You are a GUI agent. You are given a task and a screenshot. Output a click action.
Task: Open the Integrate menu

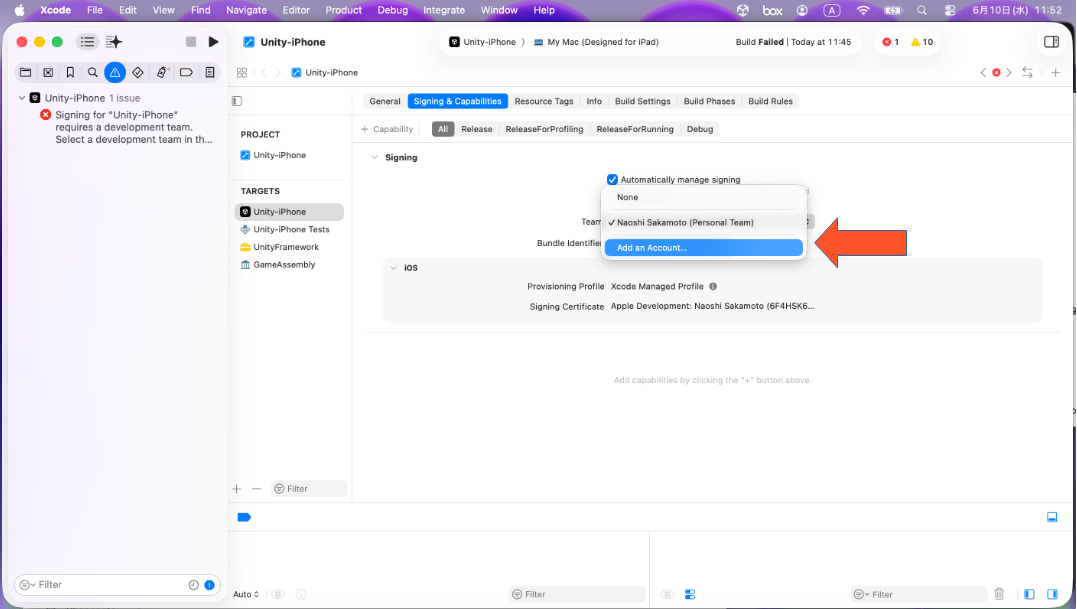444,10
